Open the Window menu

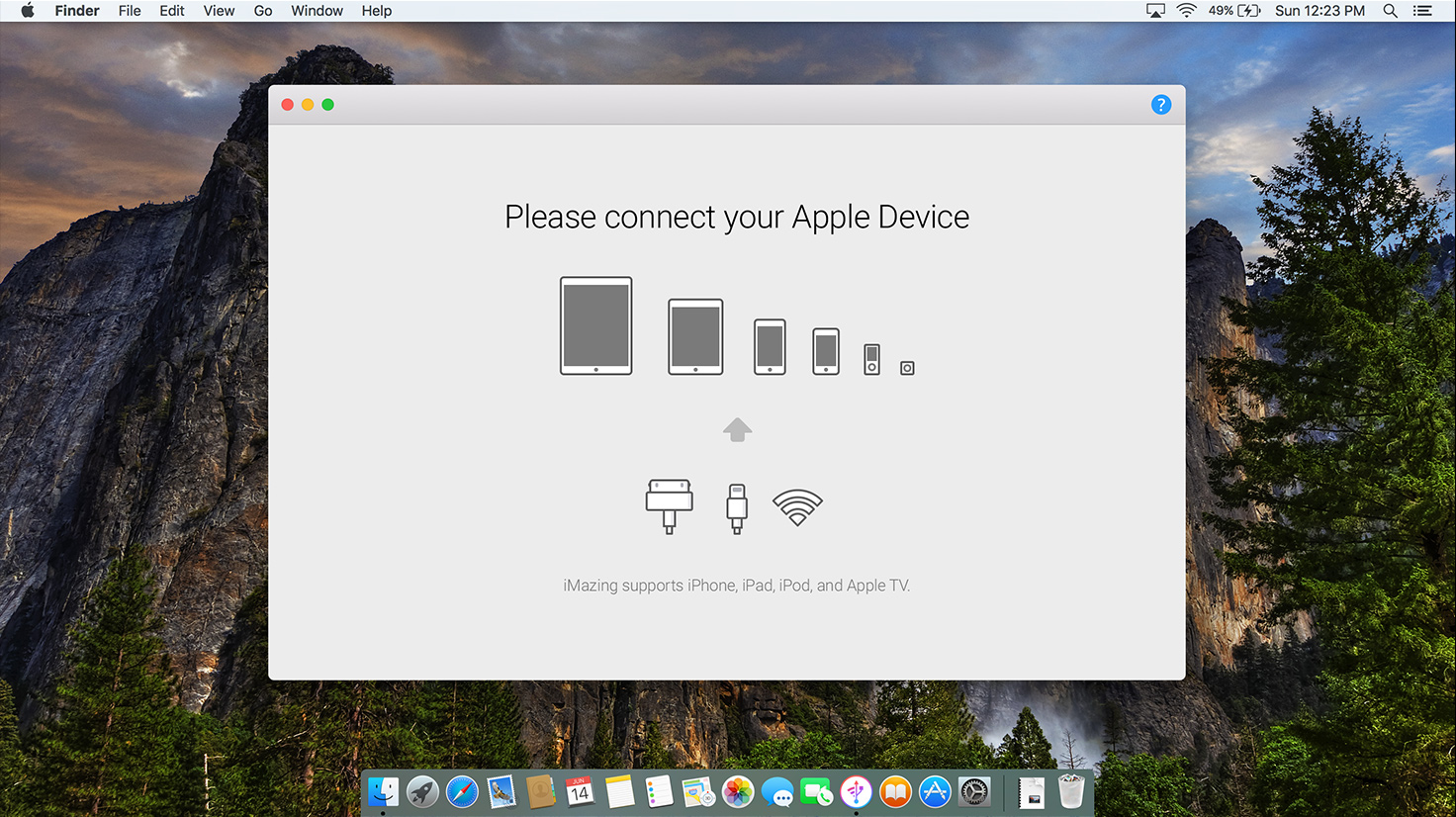[x=317, y=11]
